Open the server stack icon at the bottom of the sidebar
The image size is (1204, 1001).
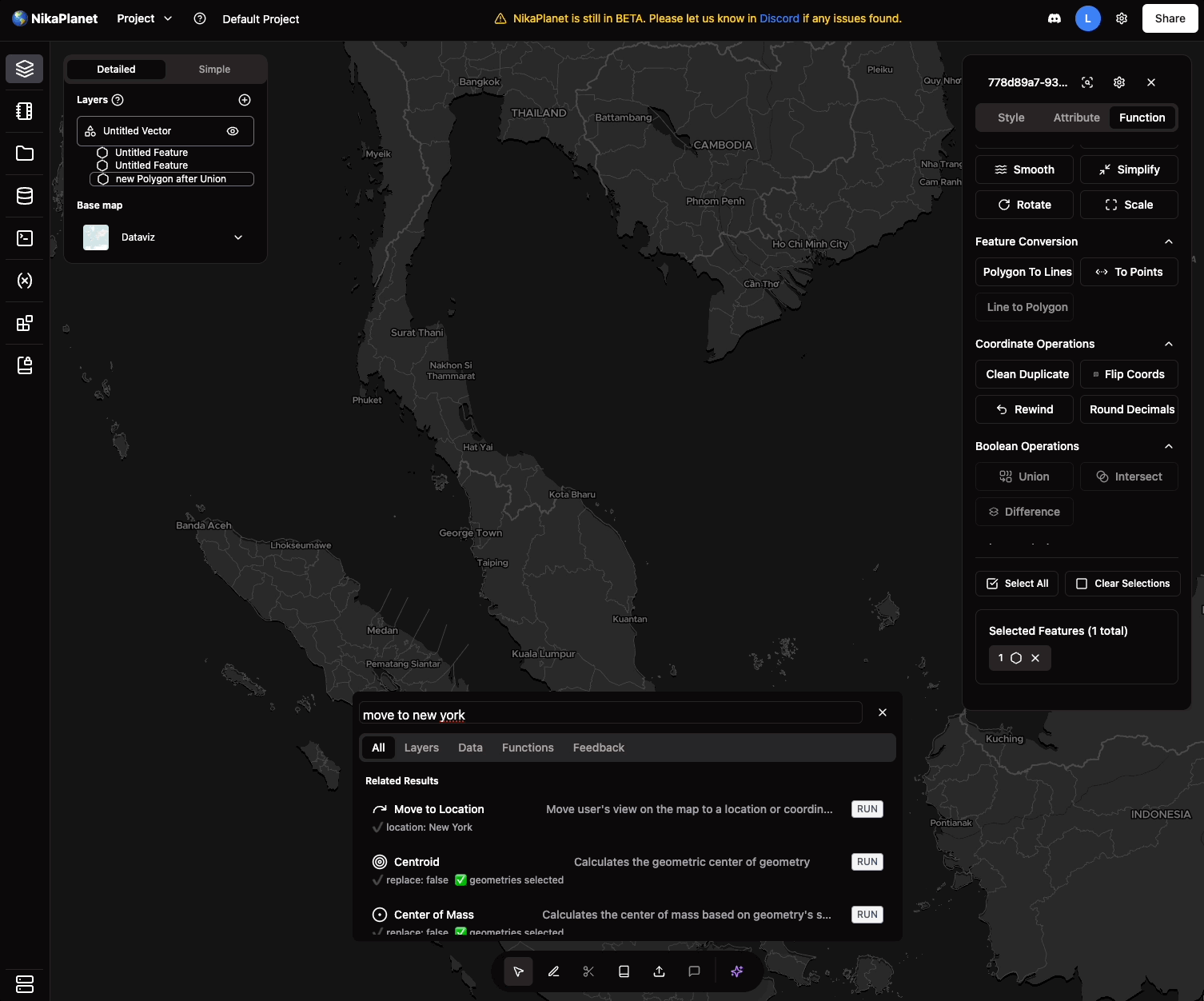pos(25,983)
